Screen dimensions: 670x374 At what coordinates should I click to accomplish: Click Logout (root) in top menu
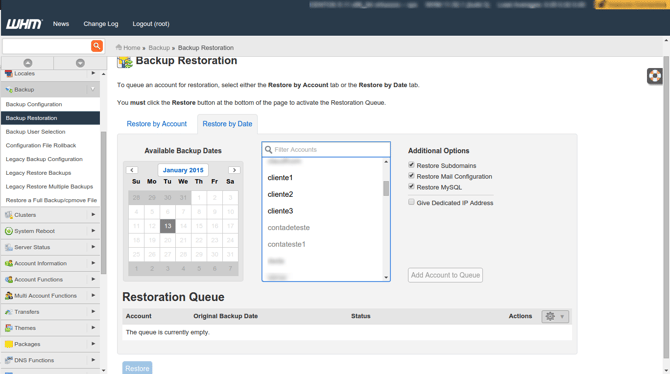151,24
